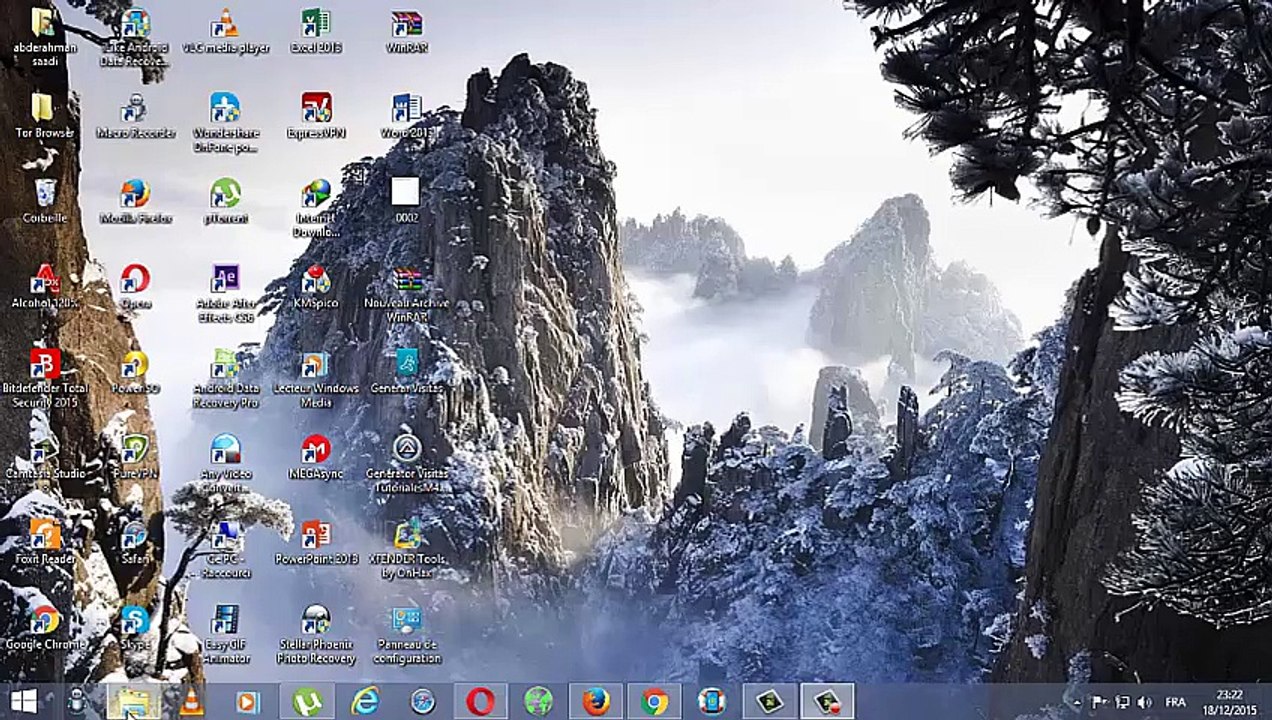Open the Opera icon in taskbar
The height and width of the screenshot is (720, 1272).
(x=480, y=701)
